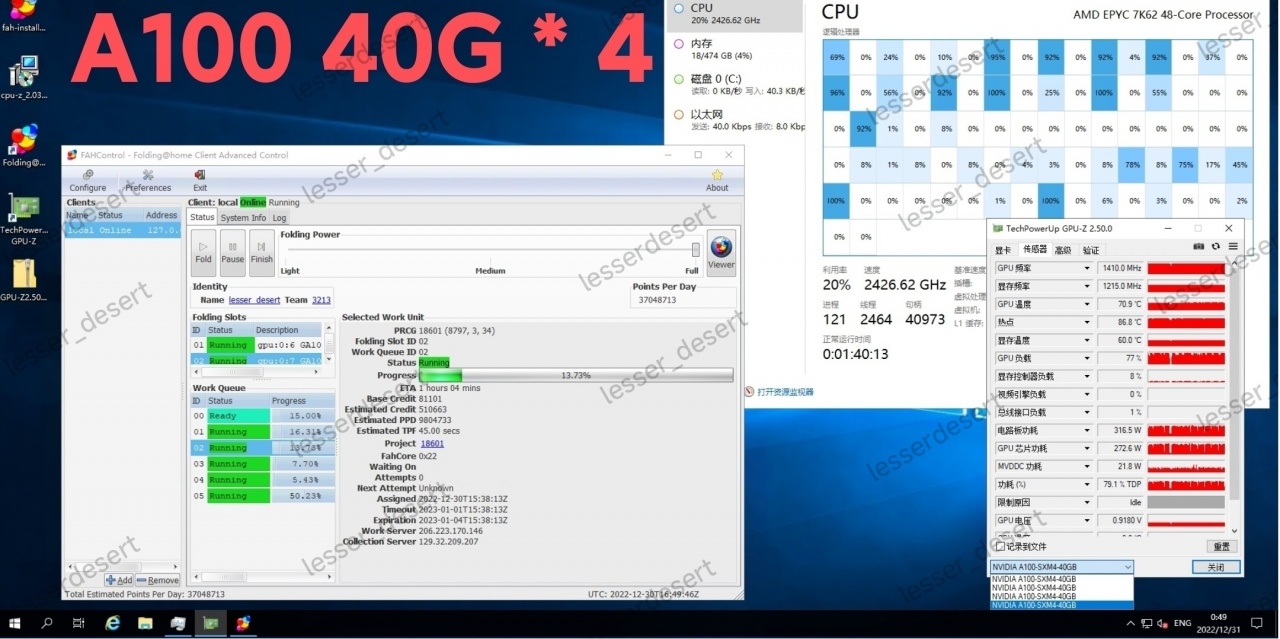Click the GPU-Z screenshot camera icon
The width and height of the screenshot is (1280, 639).
coord(1199,247)
